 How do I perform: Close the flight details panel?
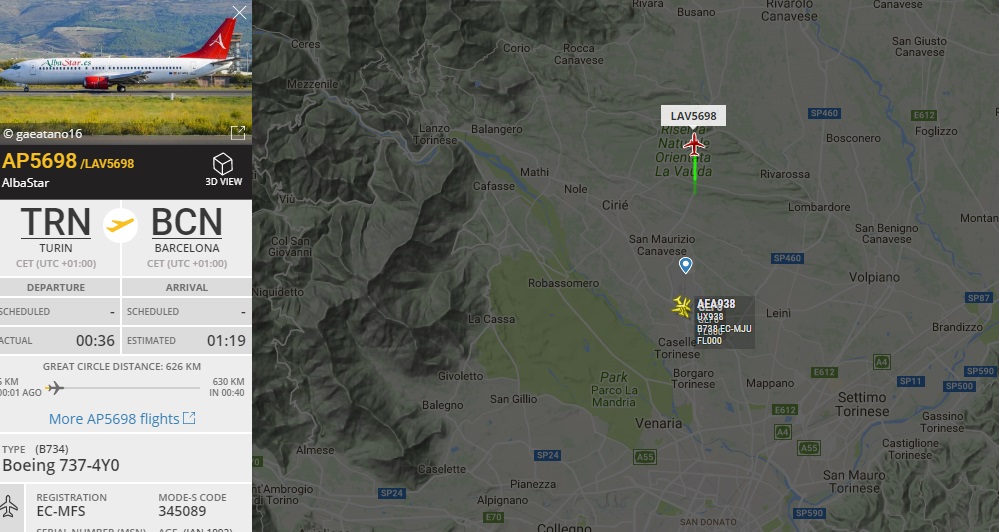(x=240, y=12)
